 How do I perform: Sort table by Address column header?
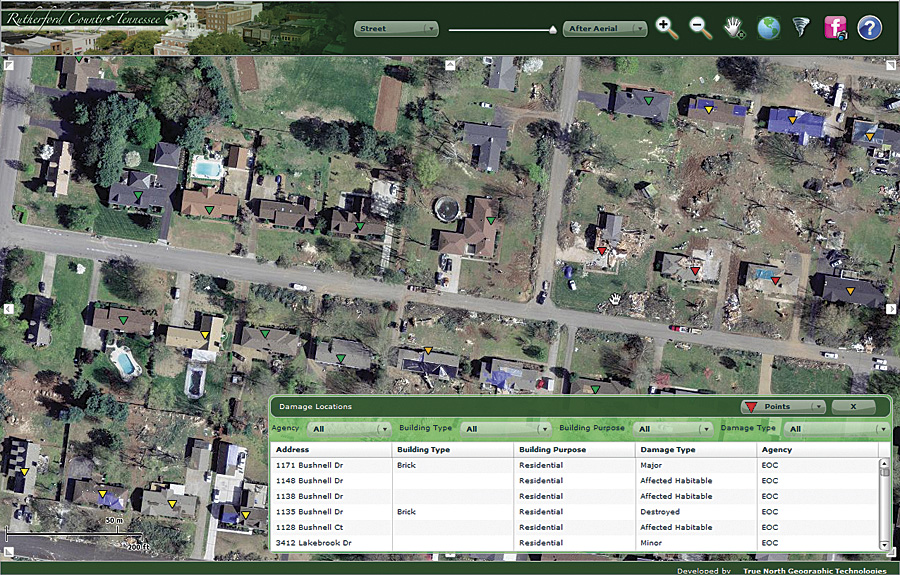coord(331,449)
